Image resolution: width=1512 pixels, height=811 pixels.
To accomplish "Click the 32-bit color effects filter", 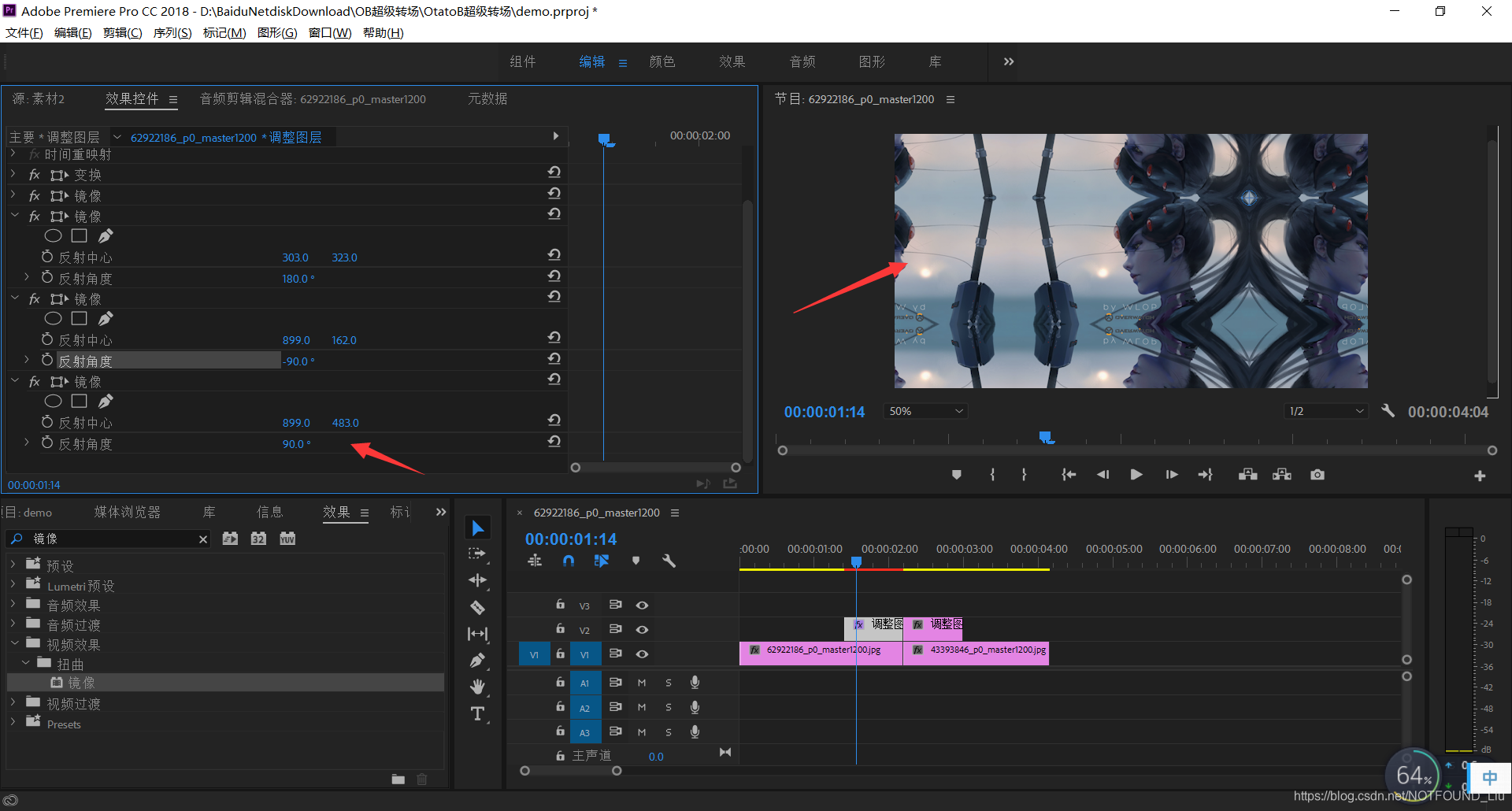I will 258,539.
